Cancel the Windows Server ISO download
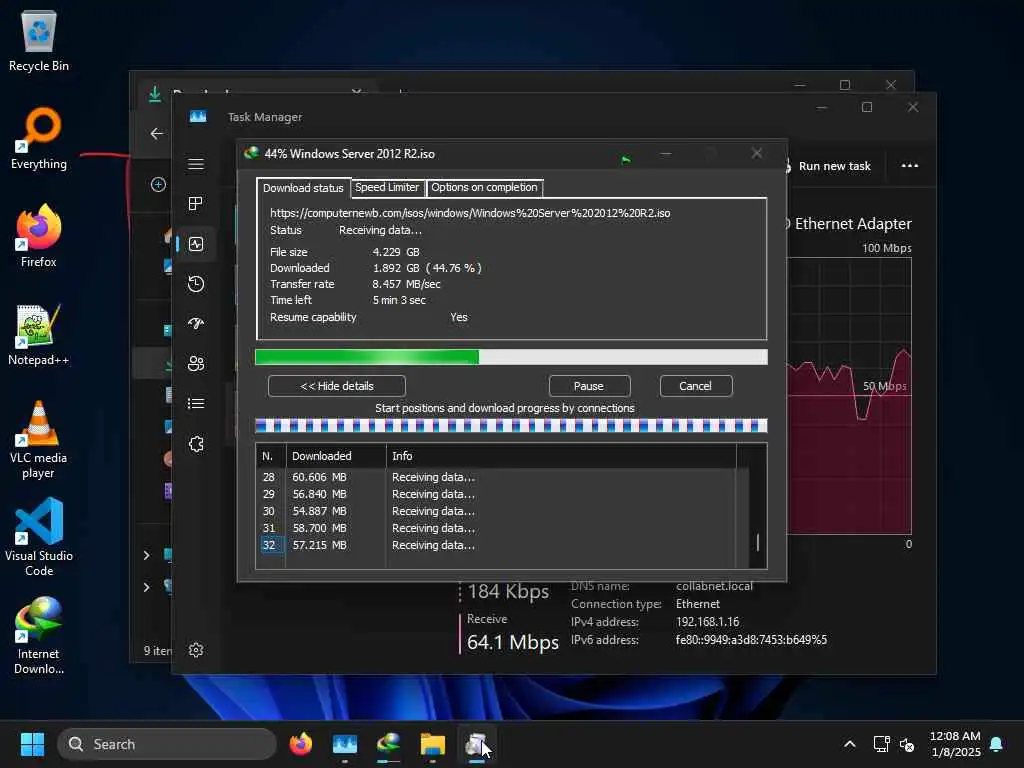Image resolution: width=1024 pixels, height=768 pixels. point(696,386)
